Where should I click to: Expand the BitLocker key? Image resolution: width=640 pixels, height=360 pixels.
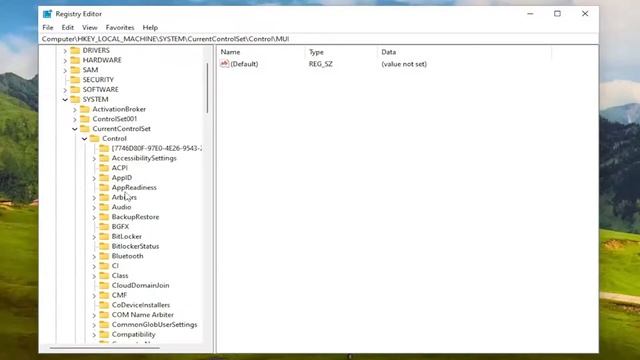(94, 237)
